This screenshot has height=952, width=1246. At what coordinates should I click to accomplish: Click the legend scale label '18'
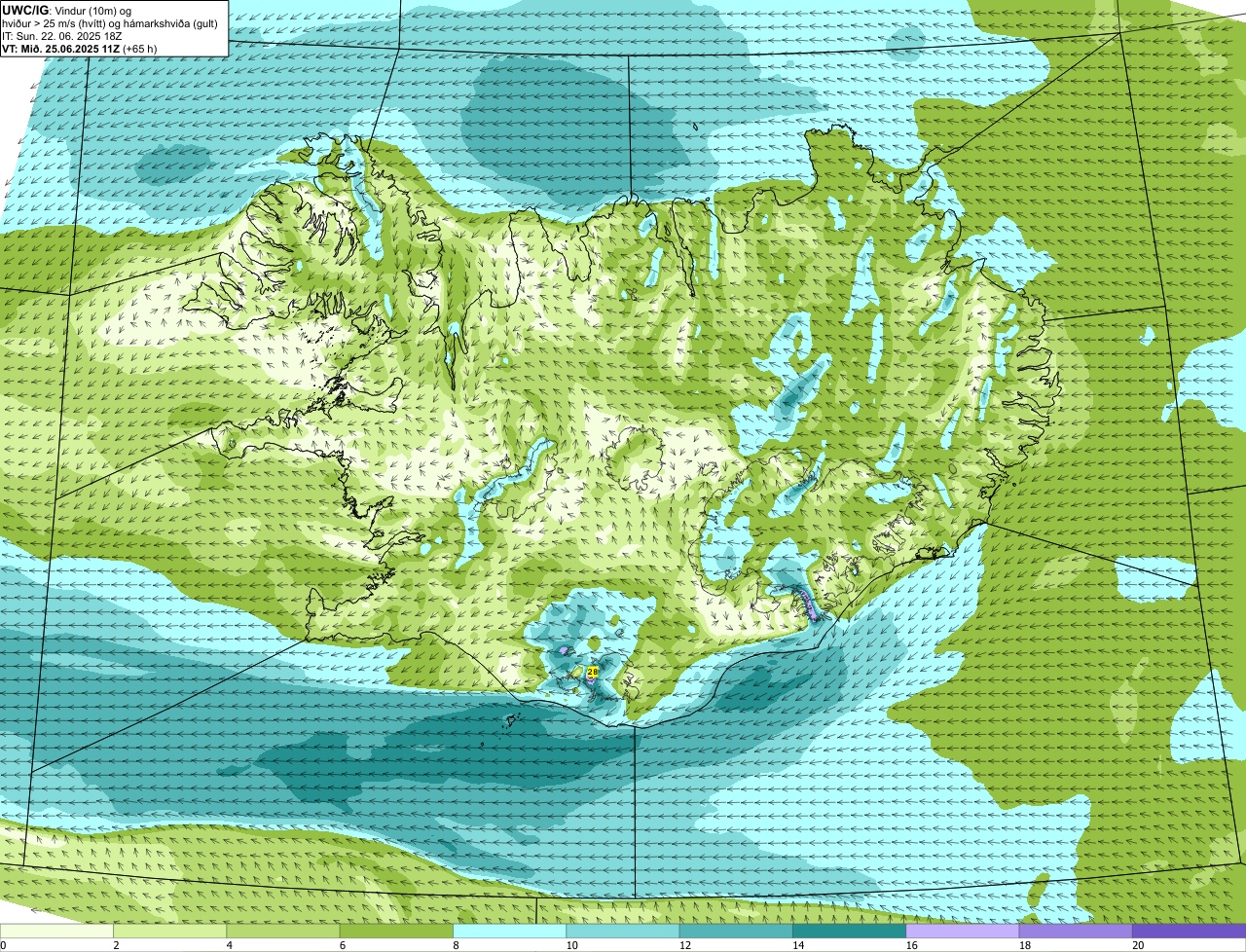point(1024,945)
